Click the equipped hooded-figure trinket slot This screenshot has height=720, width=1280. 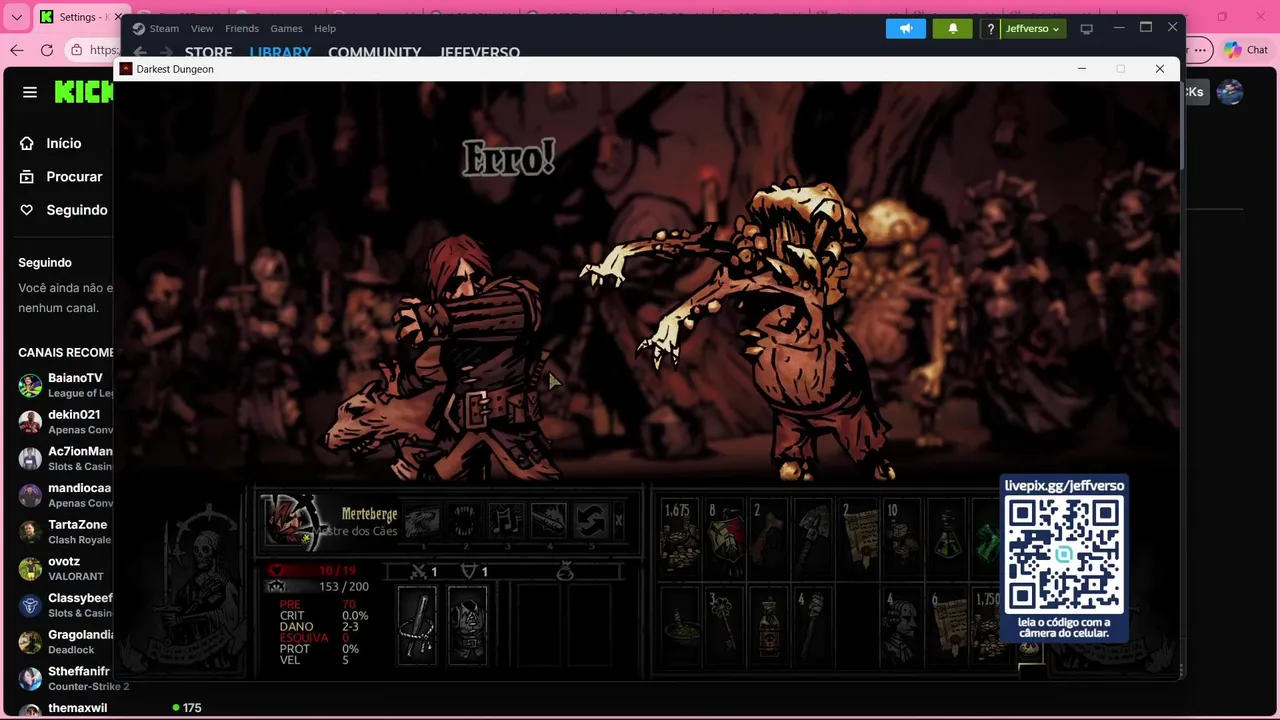point(467,625)
